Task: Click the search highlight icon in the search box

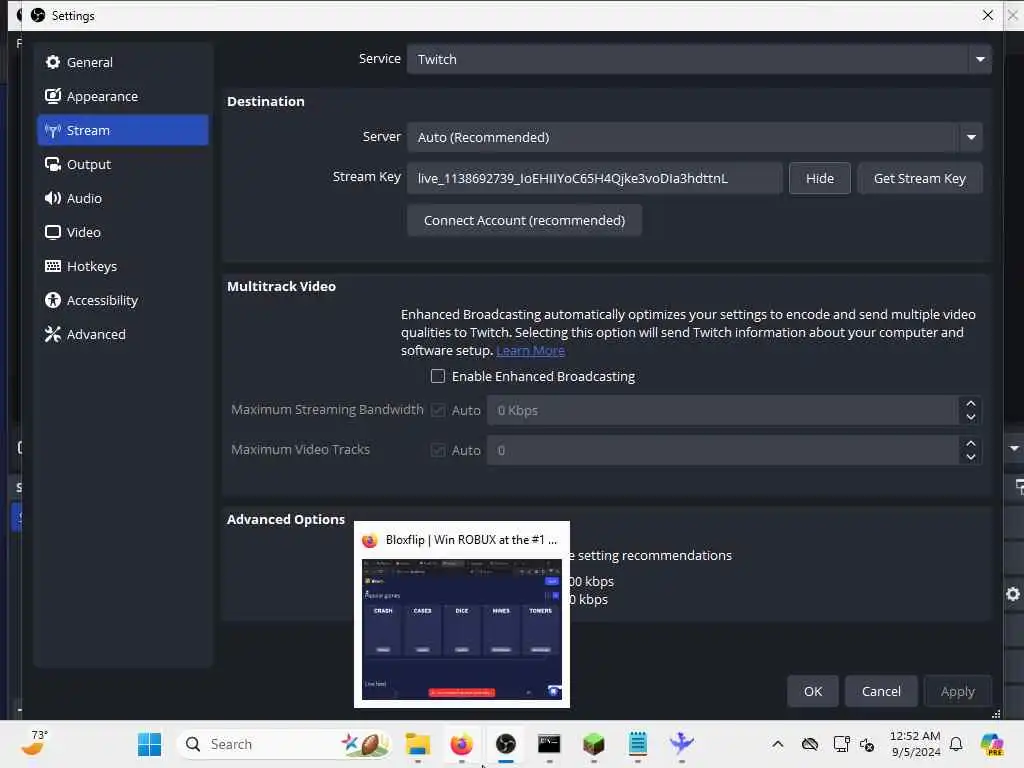Action: (365, 744)
